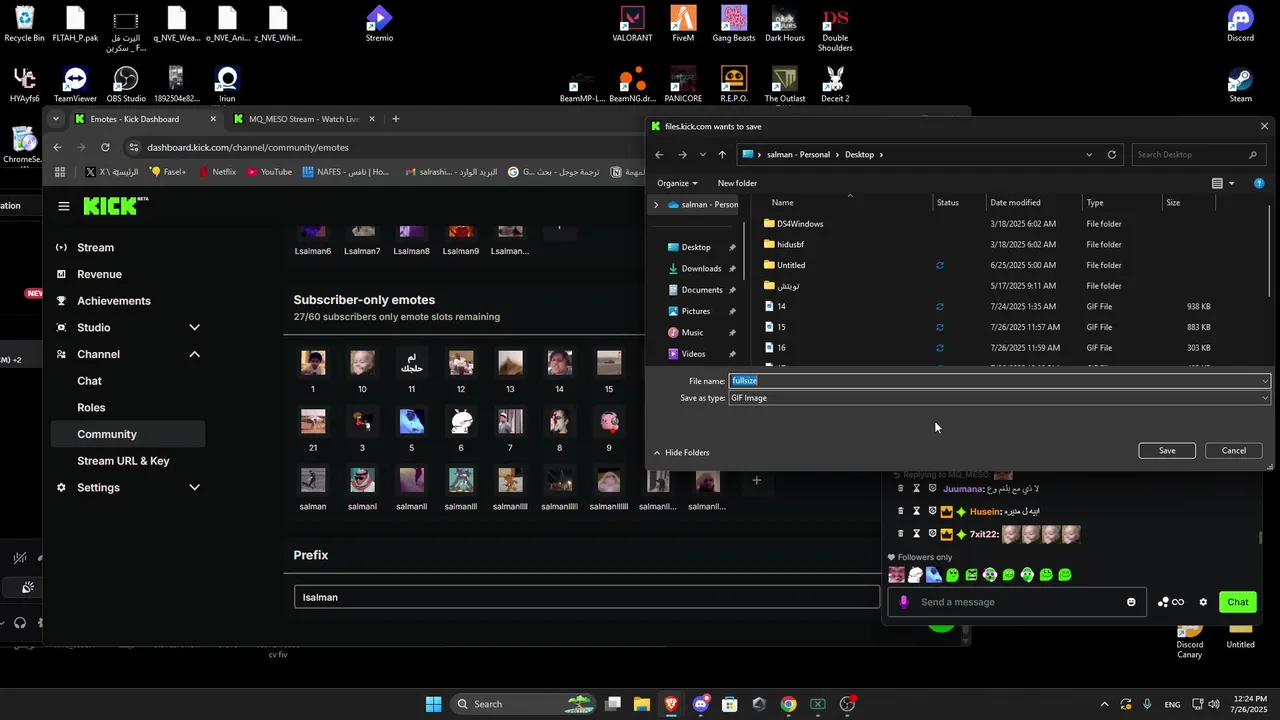Viewport: 1280px width, 720px height.
Task: Click the Windows Start button
Action: (434, 704)
